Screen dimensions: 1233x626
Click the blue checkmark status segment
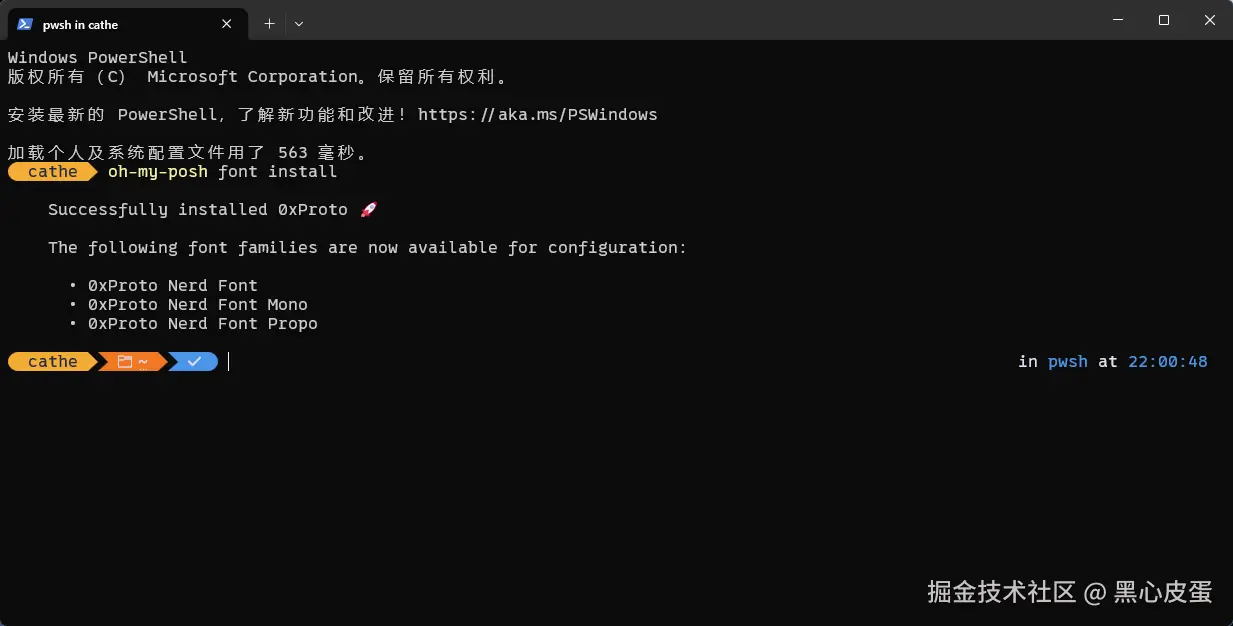[194, 362]
